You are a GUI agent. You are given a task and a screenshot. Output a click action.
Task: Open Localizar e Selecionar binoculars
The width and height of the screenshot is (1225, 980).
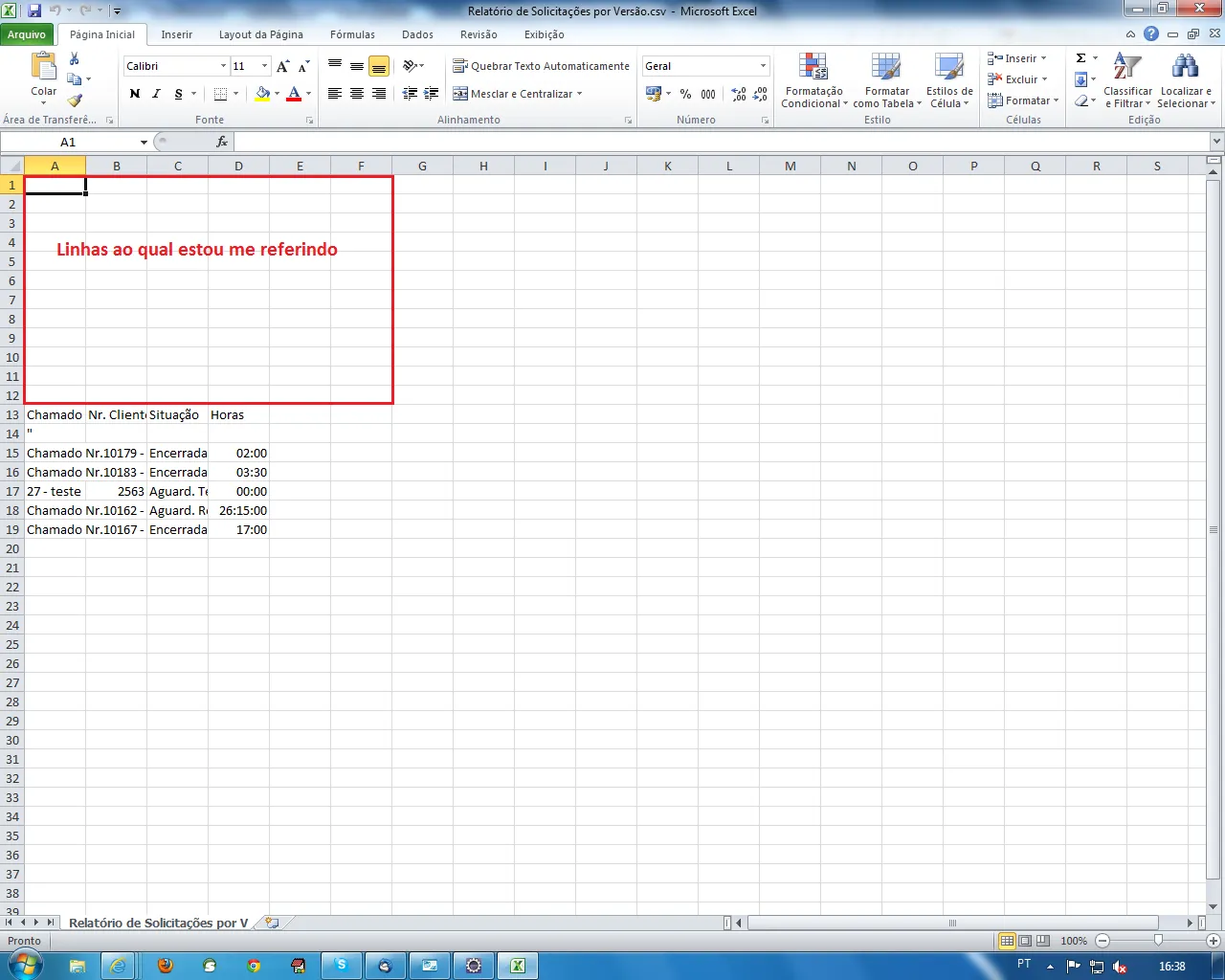click(x=1185, y=68)
